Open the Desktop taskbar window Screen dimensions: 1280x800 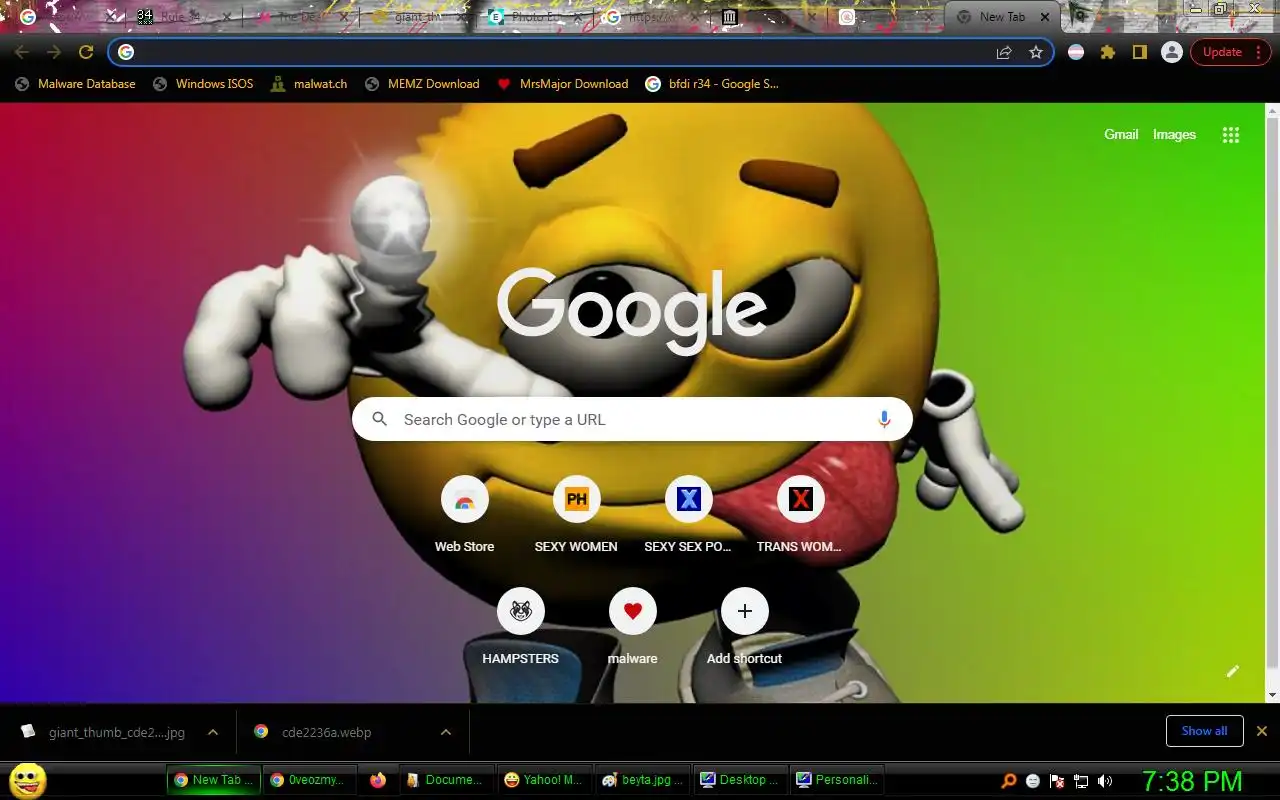click(740, 780)
